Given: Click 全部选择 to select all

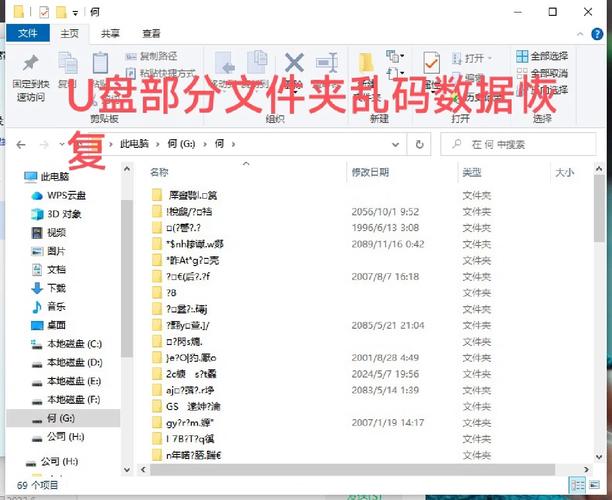Looking at the screenshot, I should tap(542, 56).
